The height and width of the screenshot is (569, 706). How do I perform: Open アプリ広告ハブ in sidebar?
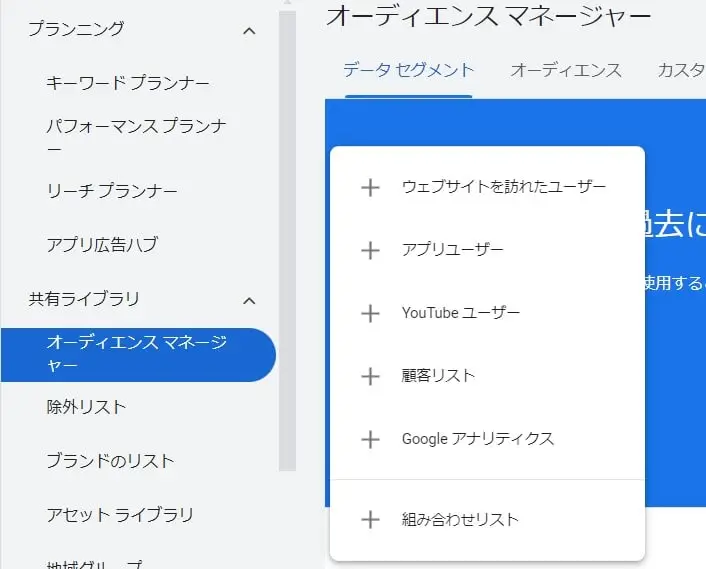click(x=102, y=245)
